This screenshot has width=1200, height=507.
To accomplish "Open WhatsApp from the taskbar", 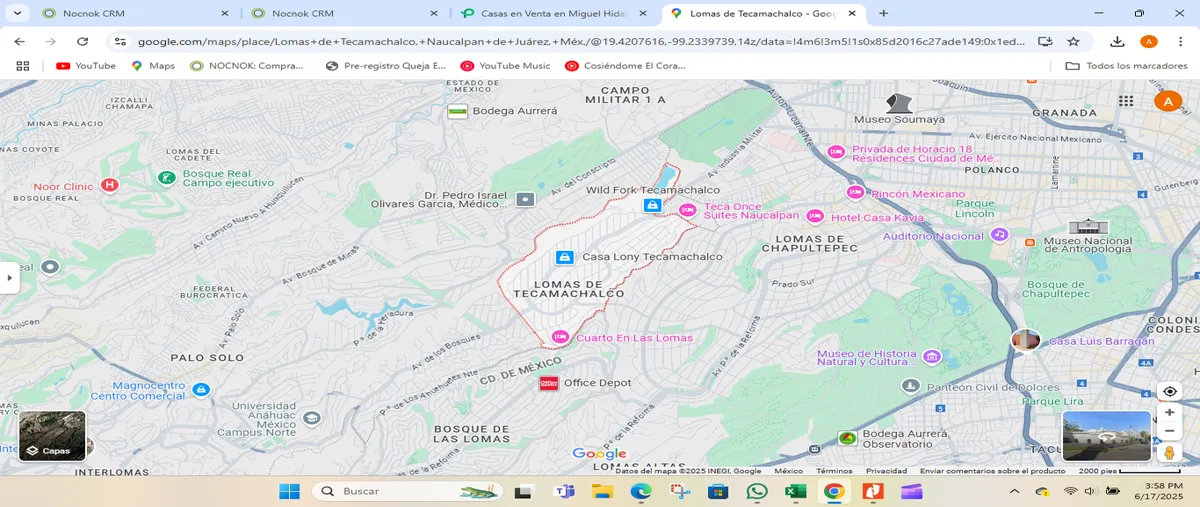I will coord(757,491).
